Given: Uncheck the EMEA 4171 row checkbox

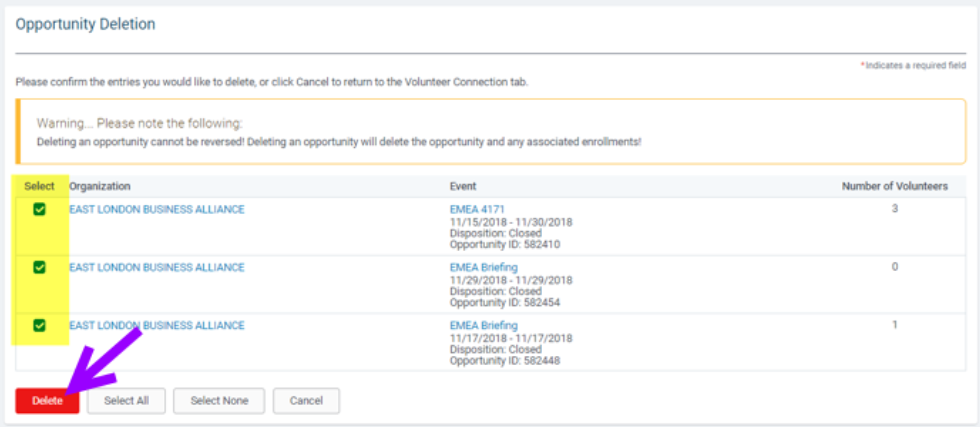Looking at the screenshot, I should click(39, 209).
